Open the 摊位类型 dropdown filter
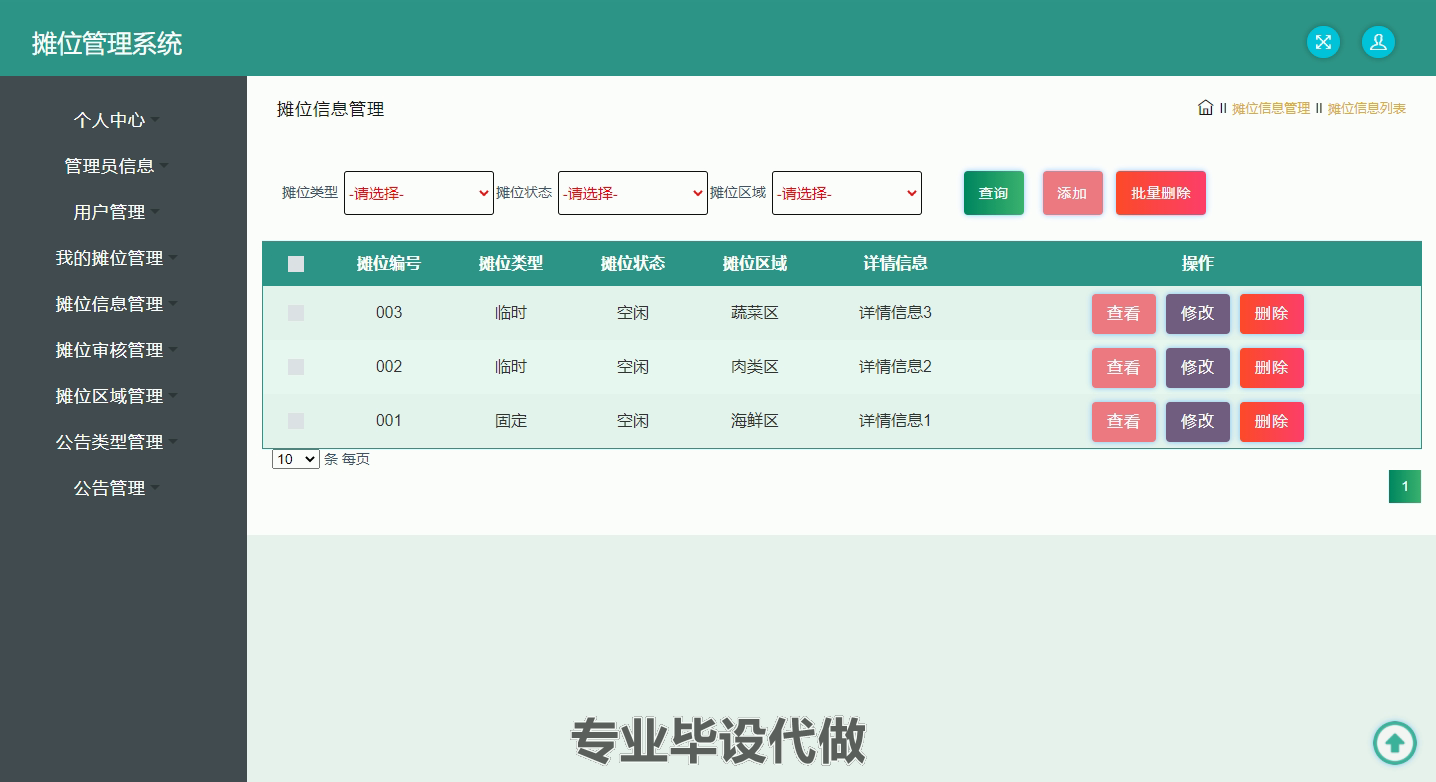Screen dimensions: 1436x782 tap(419, 193)
